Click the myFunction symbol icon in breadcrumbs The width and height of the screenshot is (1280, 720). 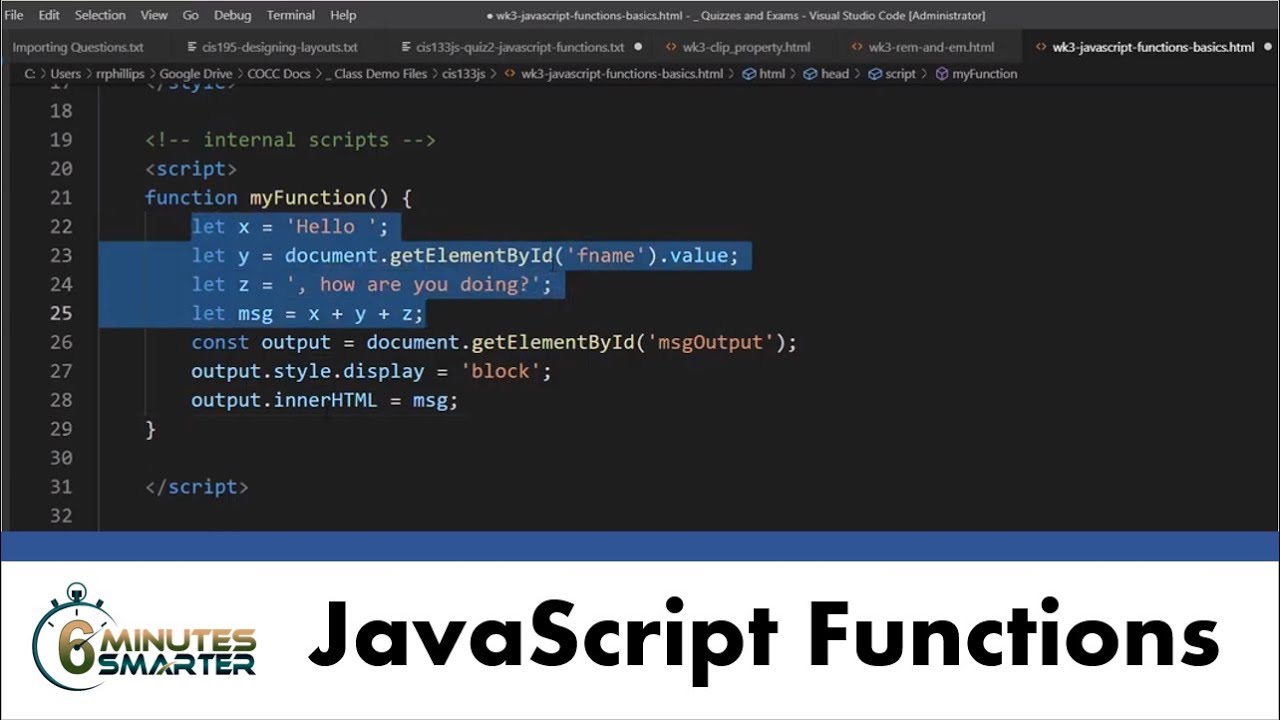tap(942, 74)
